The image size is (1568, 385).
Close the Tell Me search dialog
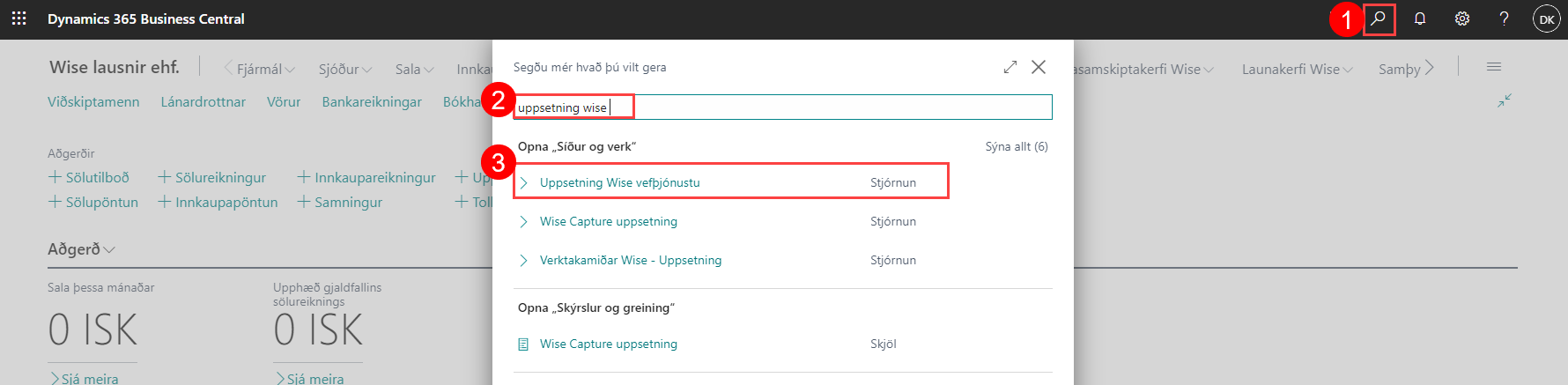click(1039, 67)
